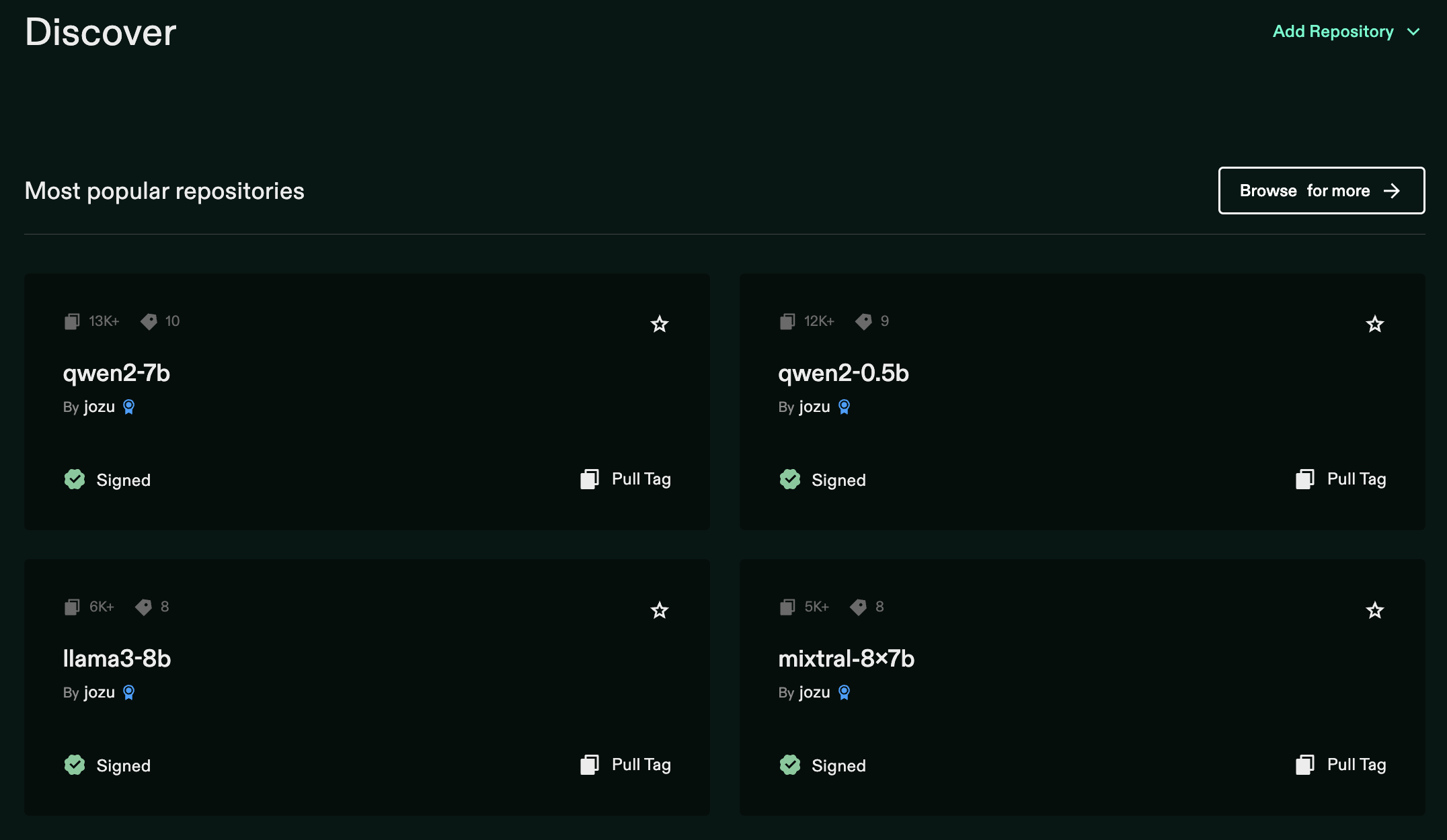The height and width of the screenshot is (840, 1447).
Task: Click the Signed checkmark badge on qwen2-0.5b
Action: [789, 479]
